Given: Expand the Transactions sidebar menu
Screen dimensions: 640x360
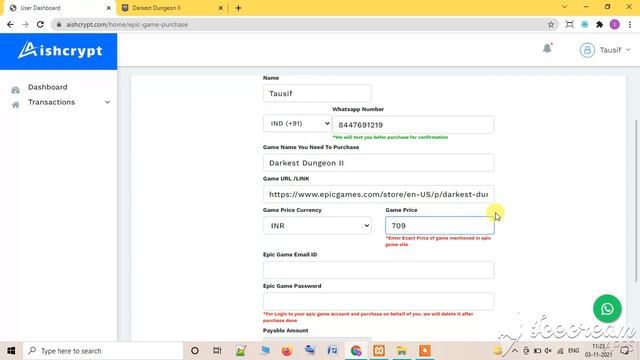Looking at the screenshot, I should (x=107, y=102).
